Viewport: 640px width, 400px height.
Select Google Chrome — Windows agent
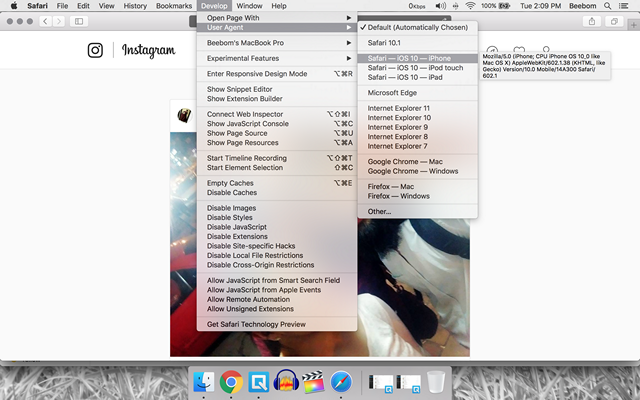[418, 171]
